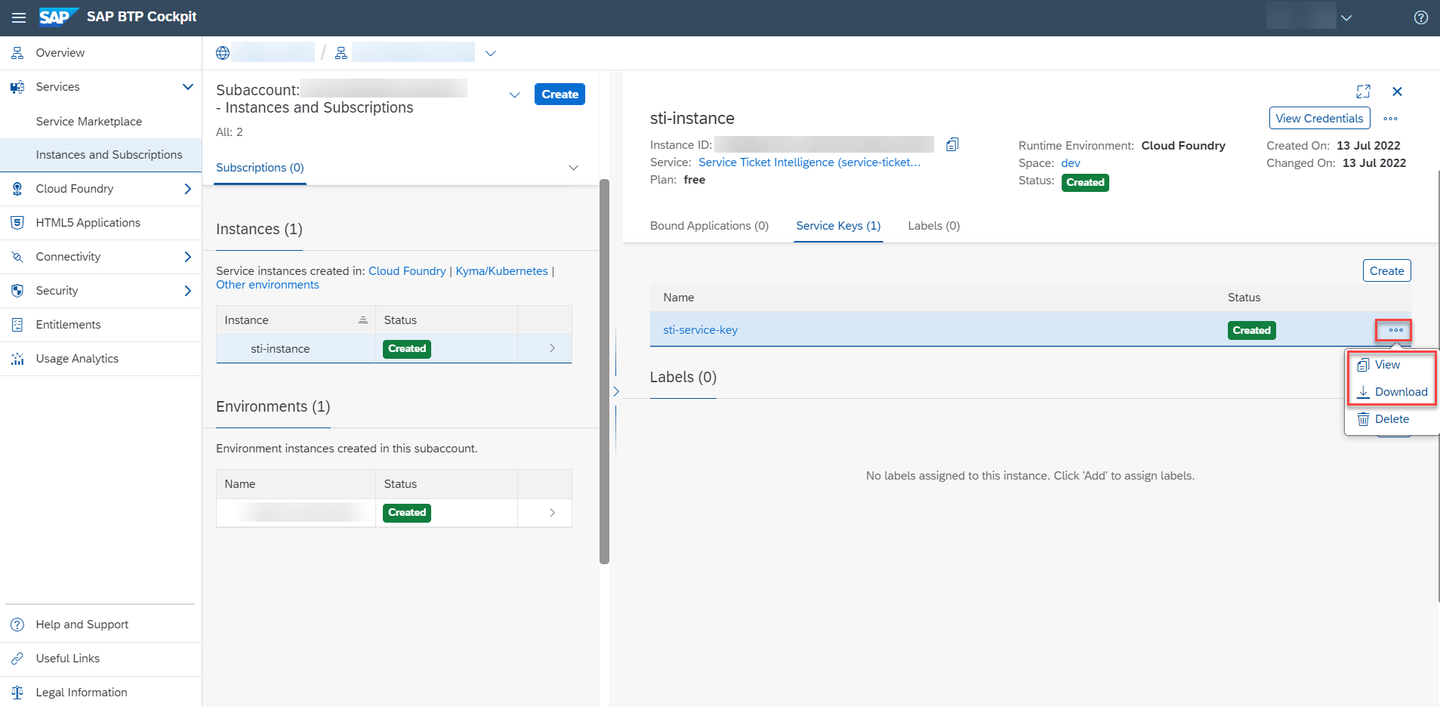Image resolution: width=1440 pixels, height=707 pixels.
Task: Open the sti-instance row details arrow
Action: click(x=552, y=349)
